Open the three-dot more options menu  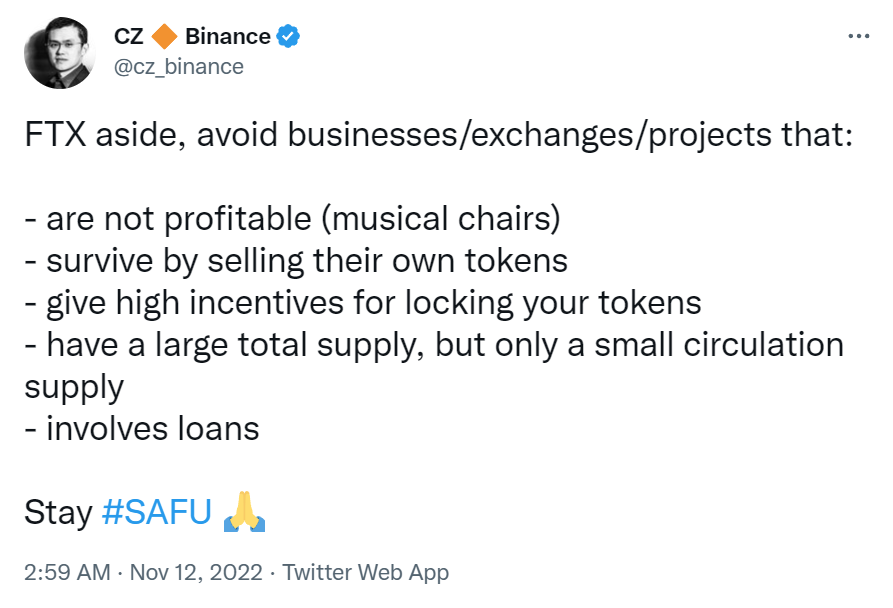click(x=858, y=36)
